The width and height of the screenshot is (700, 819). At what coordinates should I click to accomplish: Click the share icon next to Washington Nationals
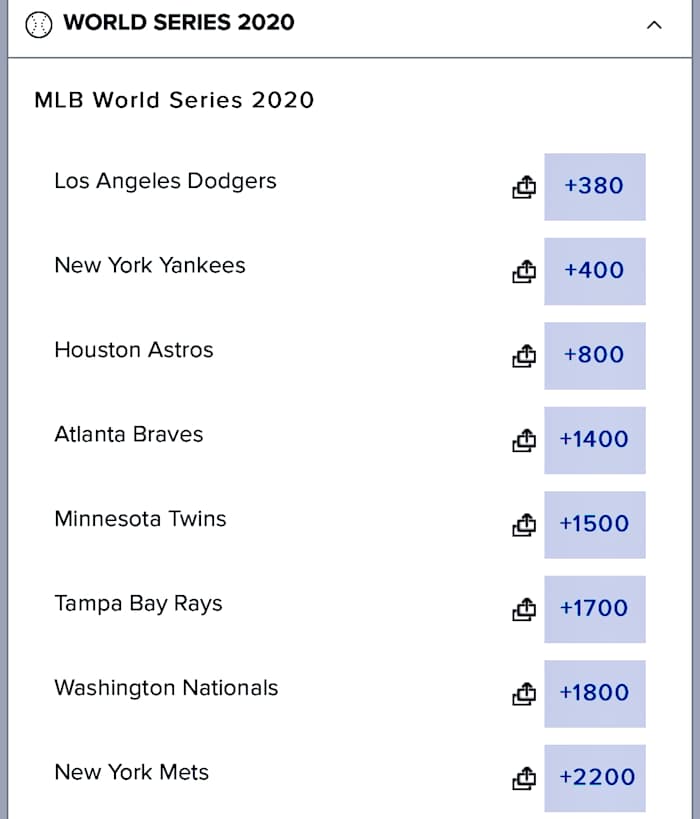click(524, 694)
